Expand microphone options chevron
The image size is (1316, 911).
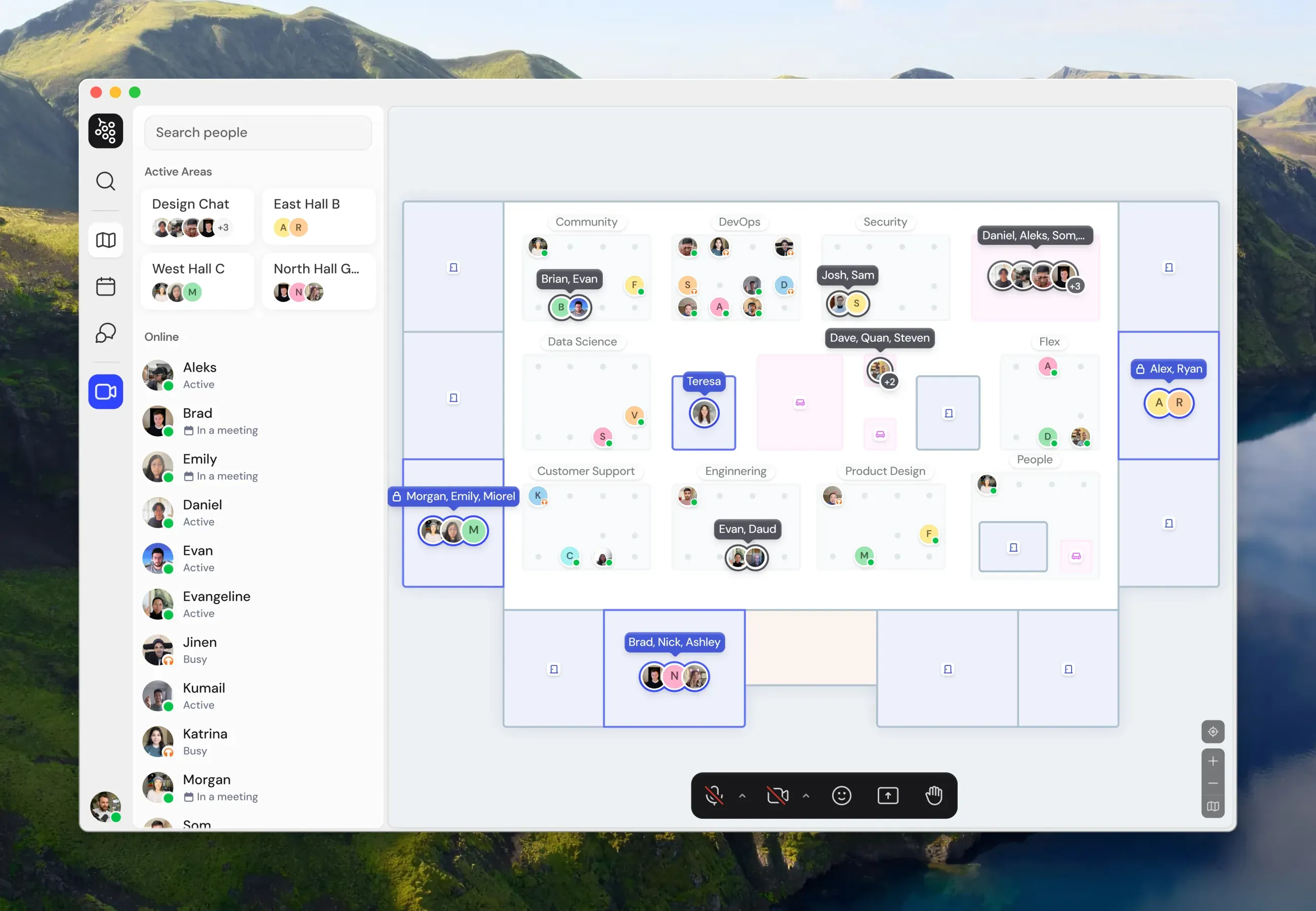click(x=742, y=796)
